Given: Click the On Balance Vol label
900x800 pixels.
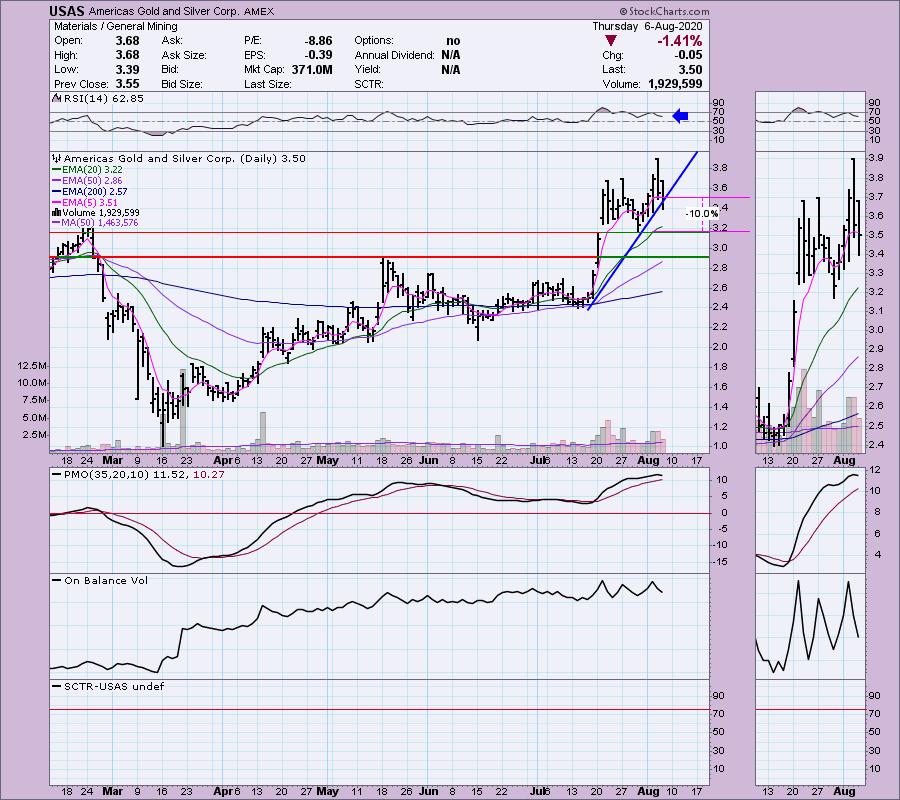Looking at the screenshot, I should click(x=106, y=581).
